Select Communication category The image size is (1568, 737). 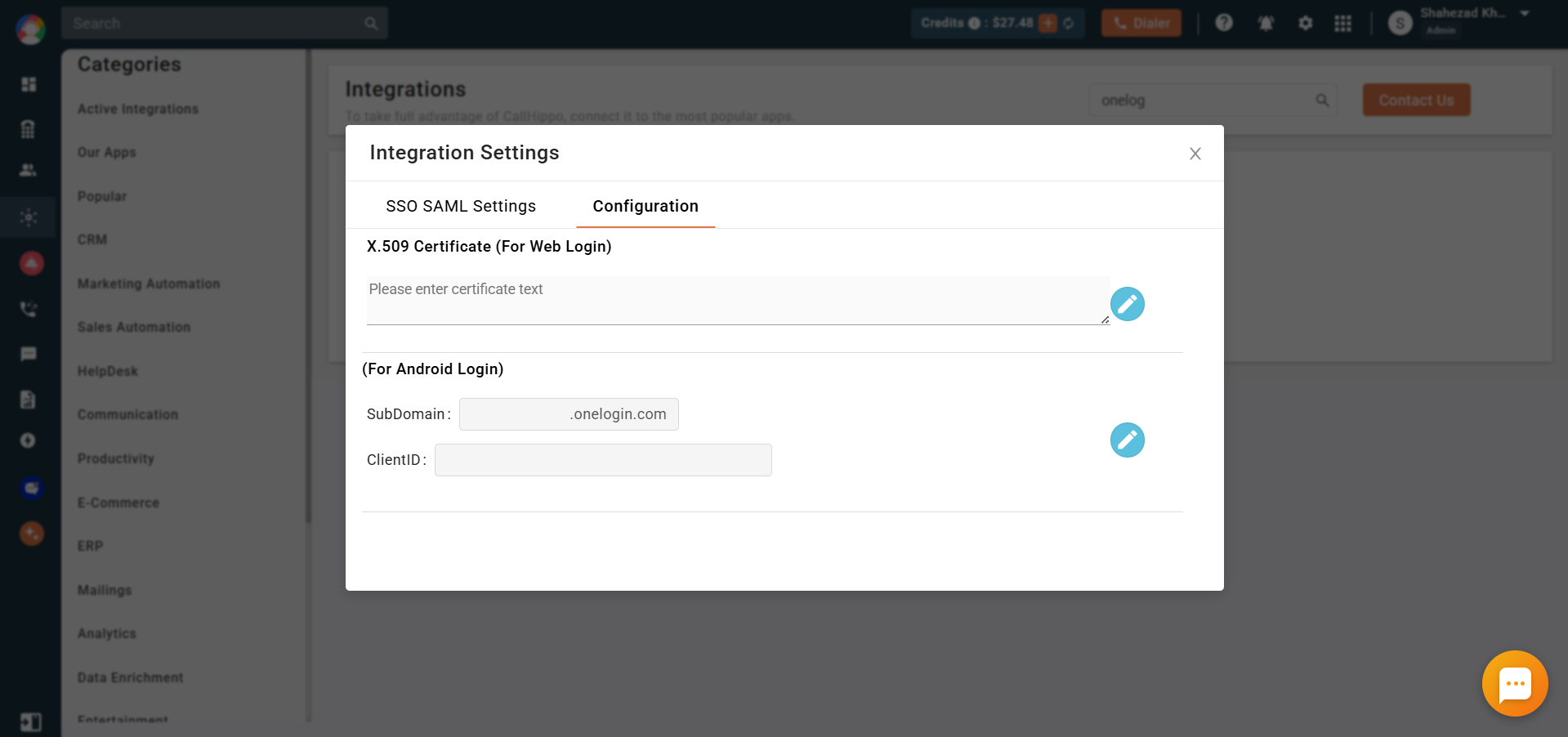click(127, 414)
